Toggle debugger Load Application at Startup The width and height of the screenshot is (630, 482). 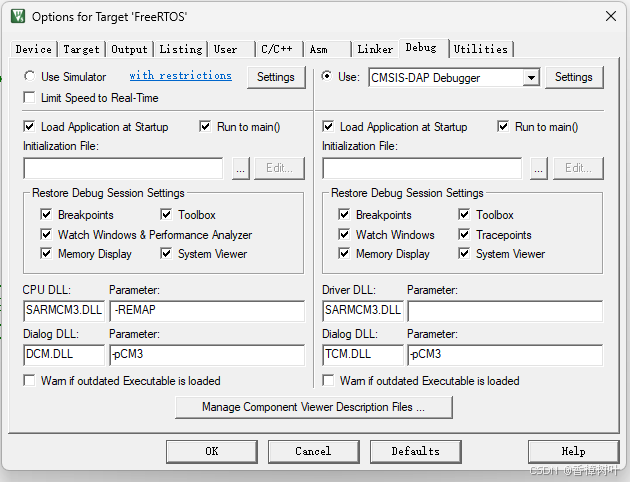(x=328, y=127)
